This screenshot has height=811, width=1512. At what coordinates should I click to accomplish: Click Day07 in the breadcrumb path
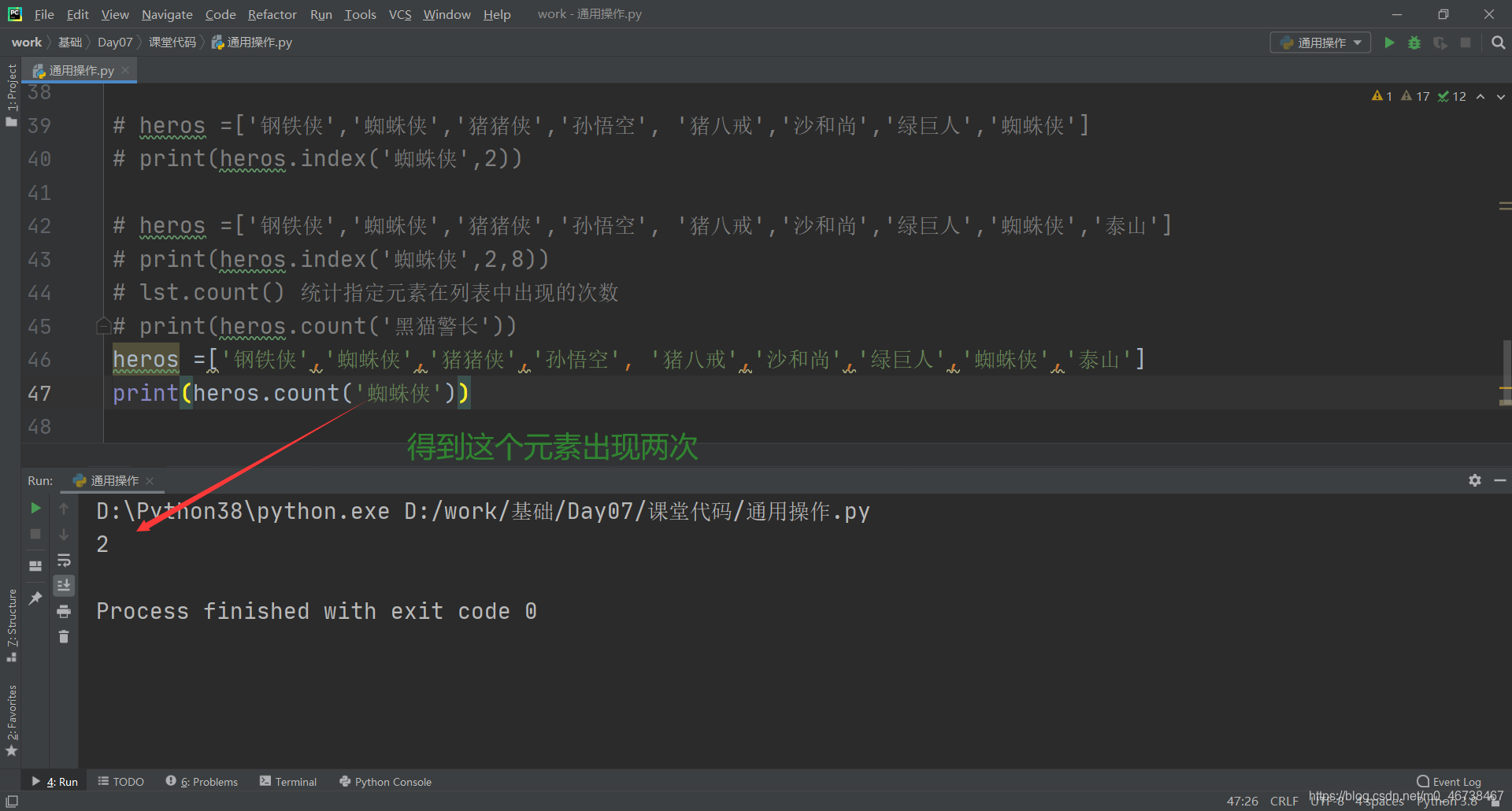[115, 43]
